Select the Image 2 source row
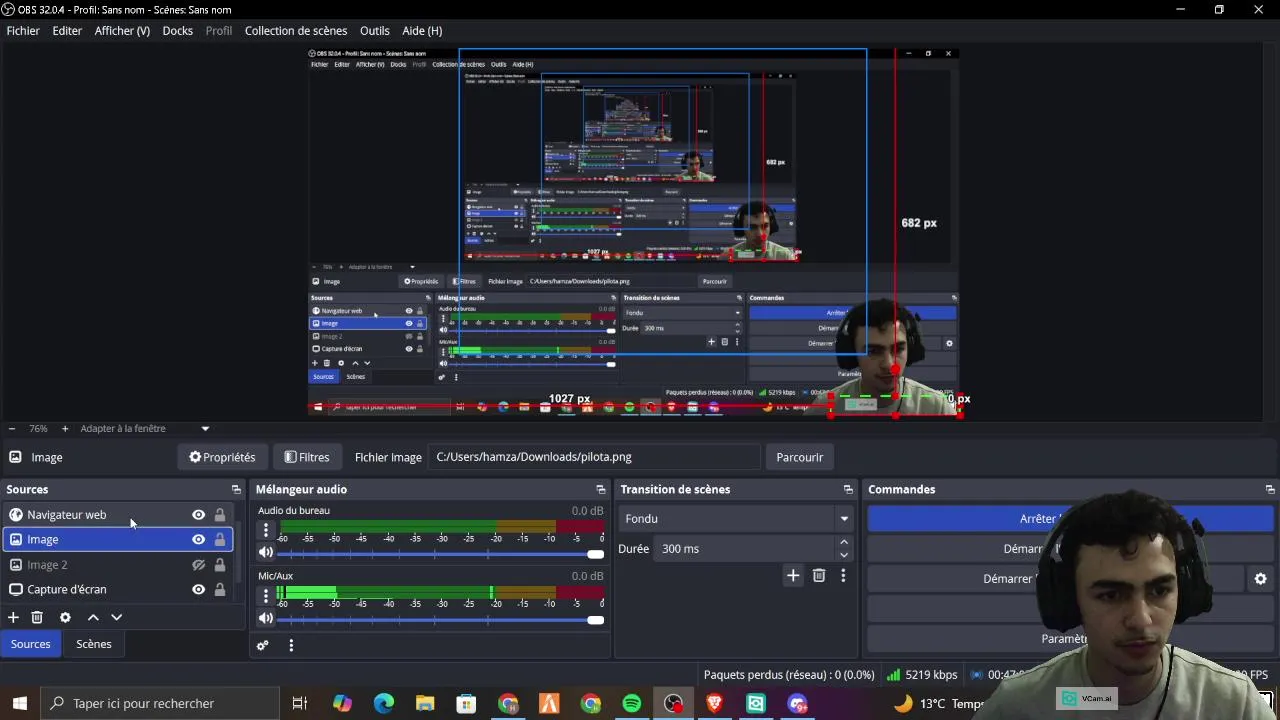This screenshot has height=720, width=1280. (118, 565)
